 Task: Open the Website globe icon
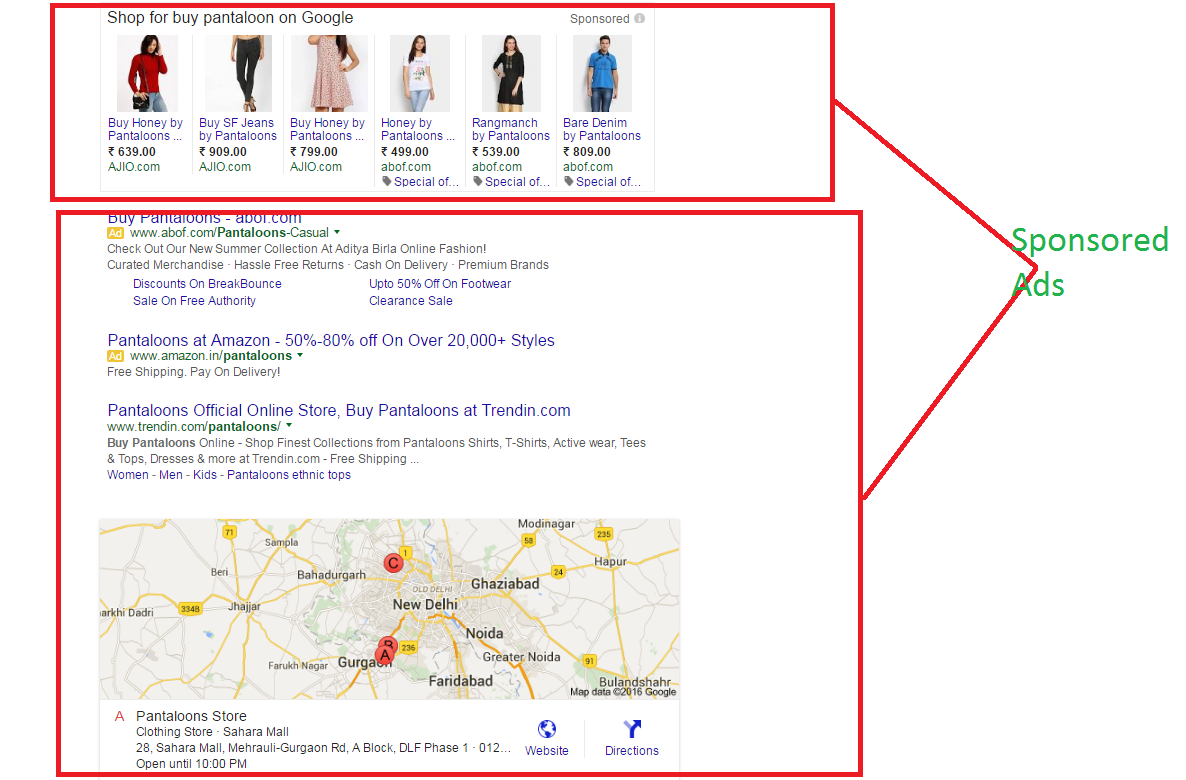coord(547,730)
